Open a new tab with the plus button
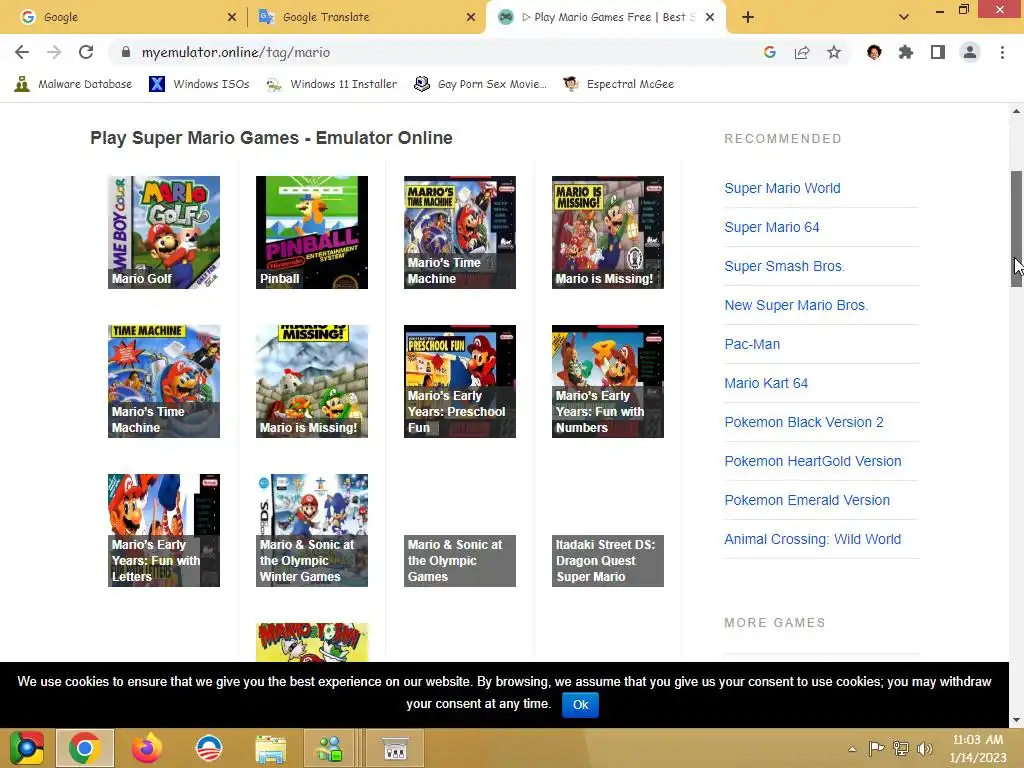 coord(748,18)
